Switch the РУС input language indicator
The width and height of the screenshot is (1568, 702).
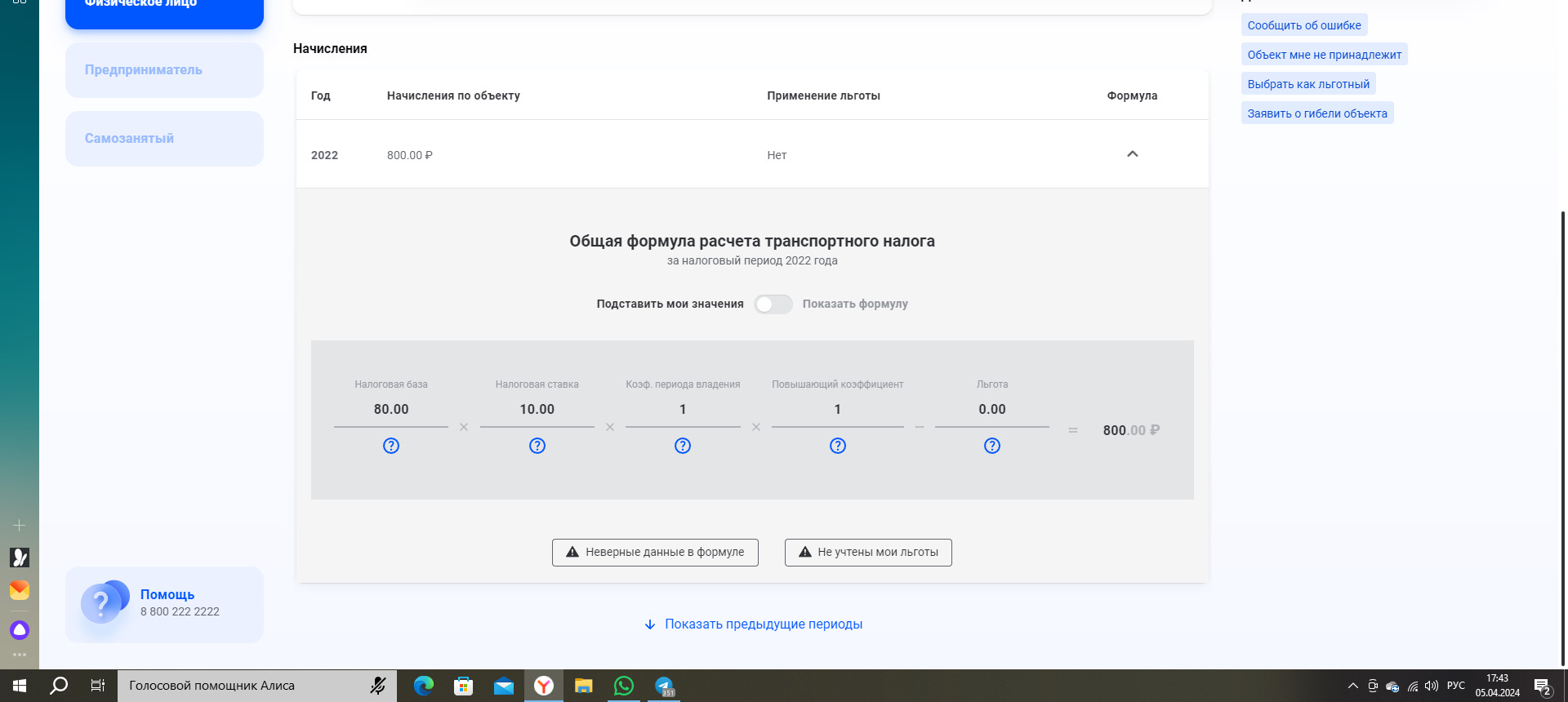pyautogui.click(x=1456, y=686)
